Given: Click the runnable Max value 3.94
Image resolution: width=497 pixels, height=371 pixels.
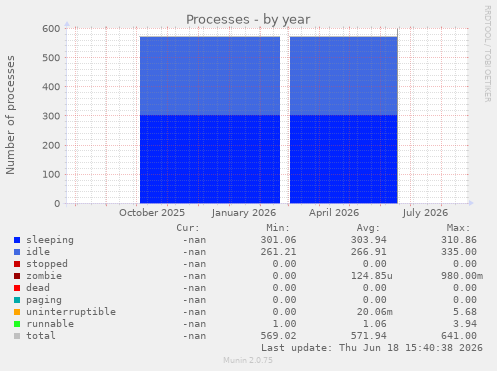Looking at the screenshot, I should coord(465,324).
